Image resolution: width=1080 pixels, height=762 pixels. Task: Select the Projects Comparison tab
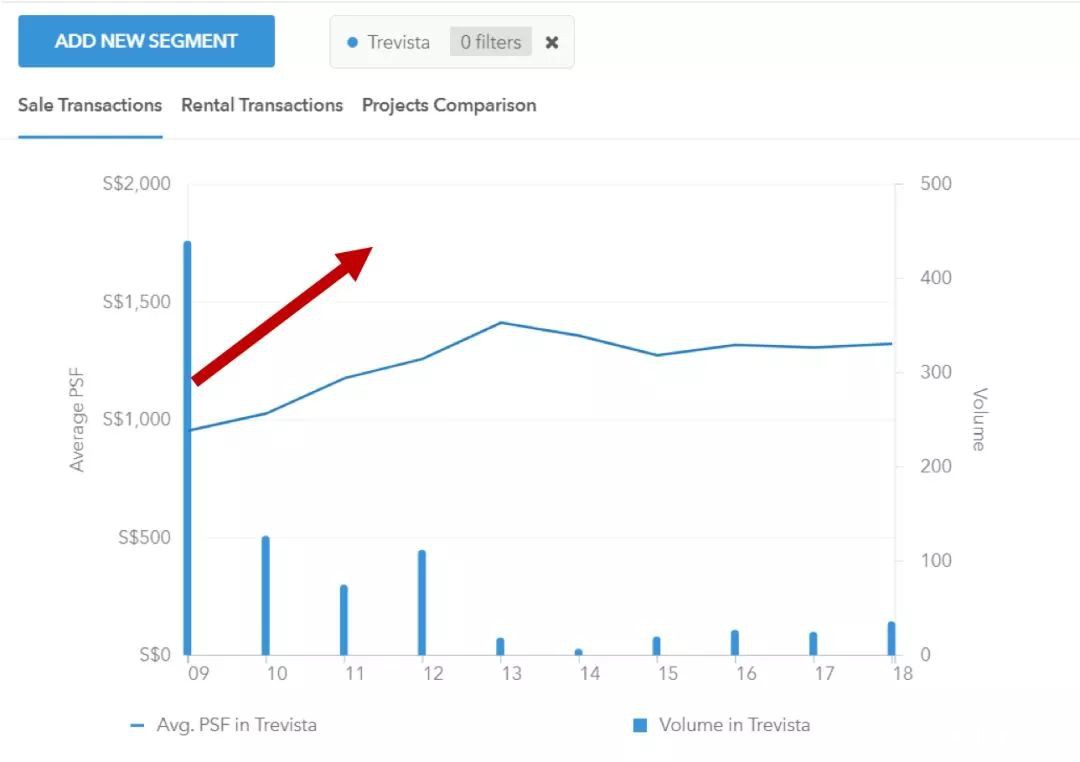click(449, 105)
